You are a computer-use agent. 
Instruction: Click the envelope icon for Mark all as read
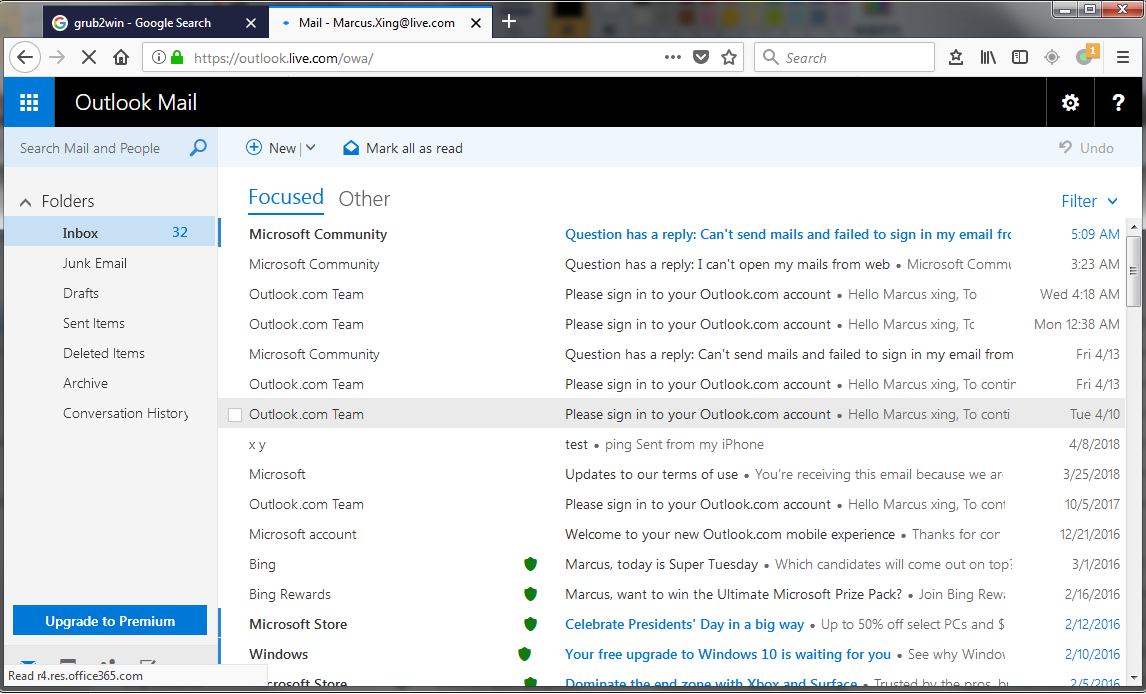pyautogui.click(x=351, y=148)
